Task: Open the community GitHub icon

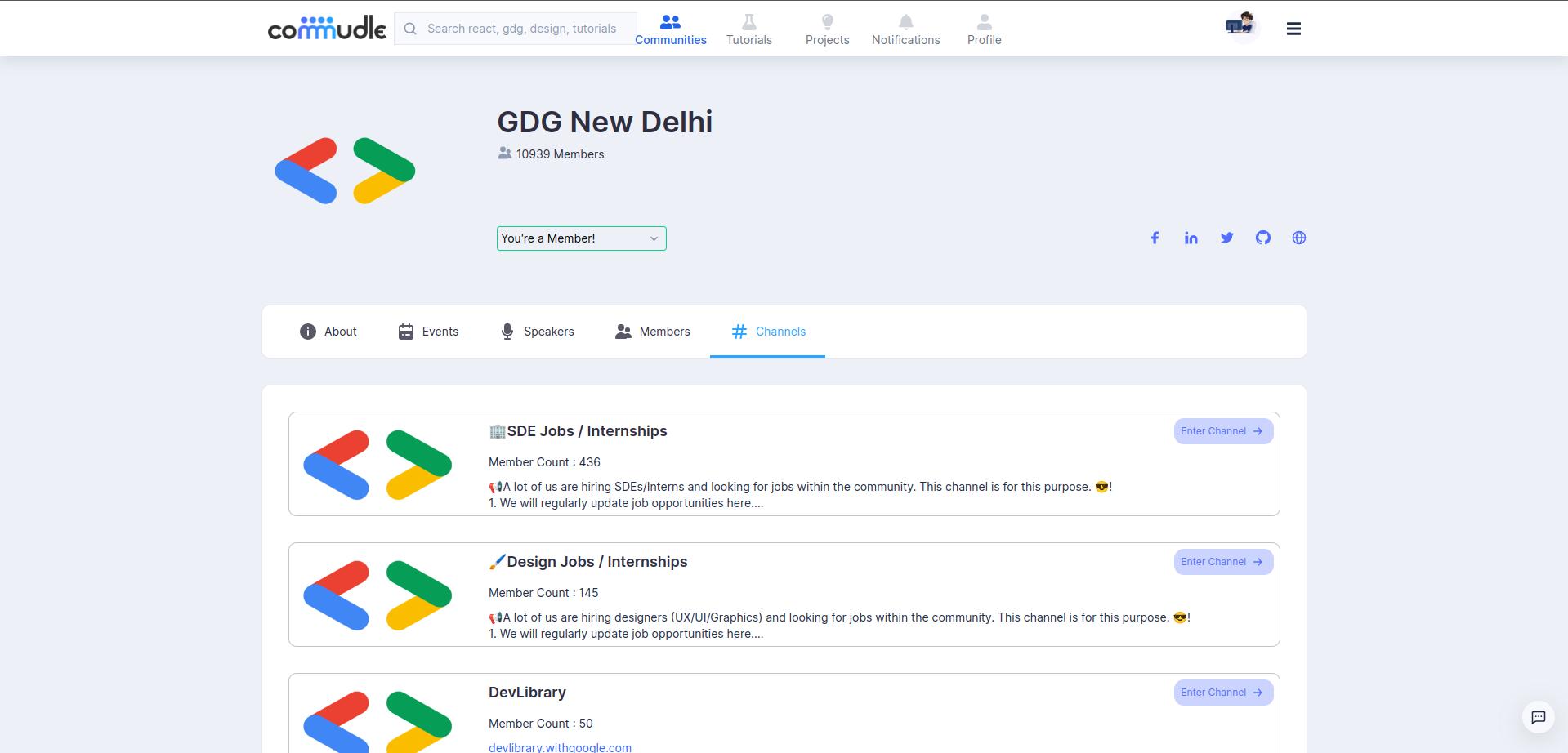Action: tap(1263, 238)
